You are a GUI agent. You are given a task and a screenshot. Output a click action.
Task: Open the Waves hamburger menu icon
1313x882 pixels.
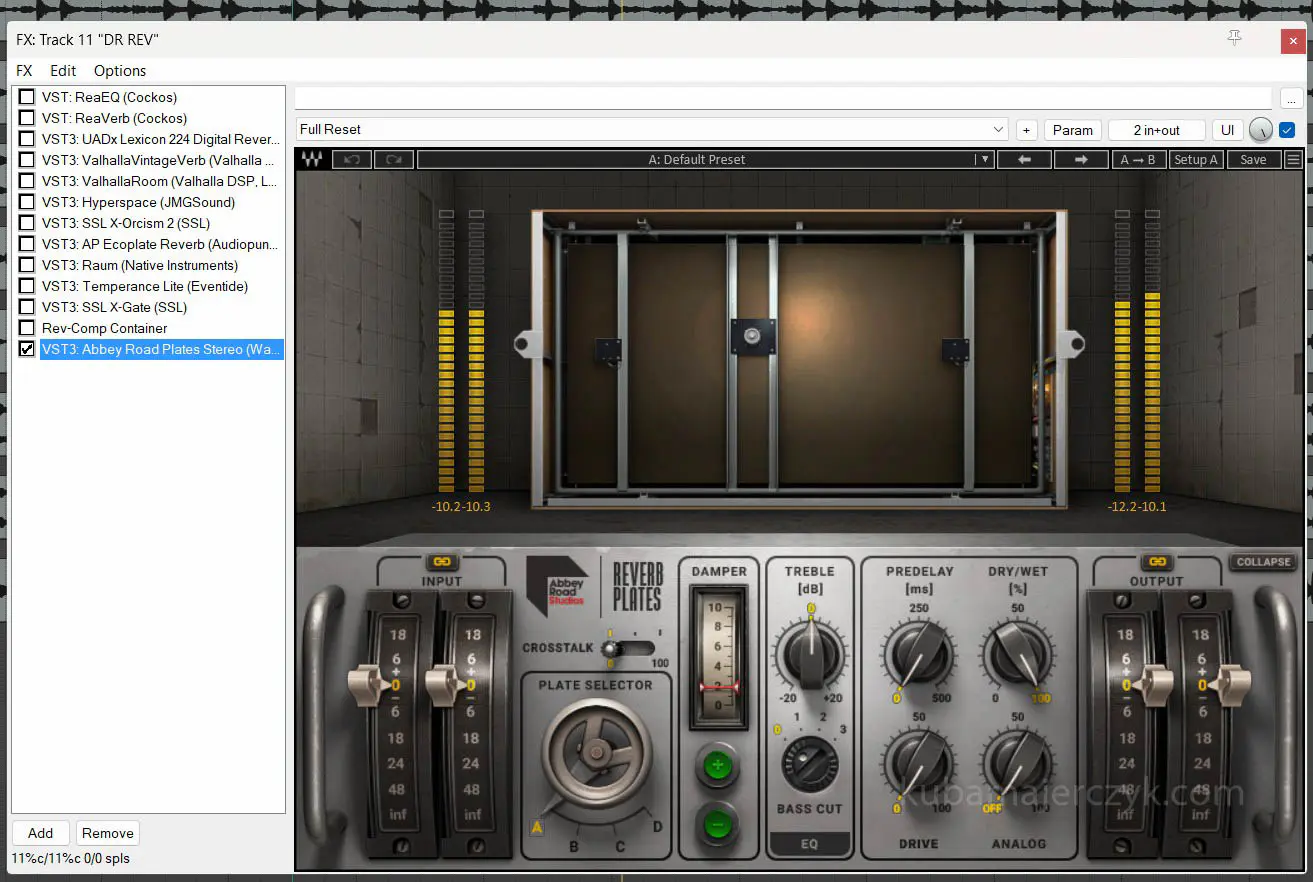point(1293,160)
